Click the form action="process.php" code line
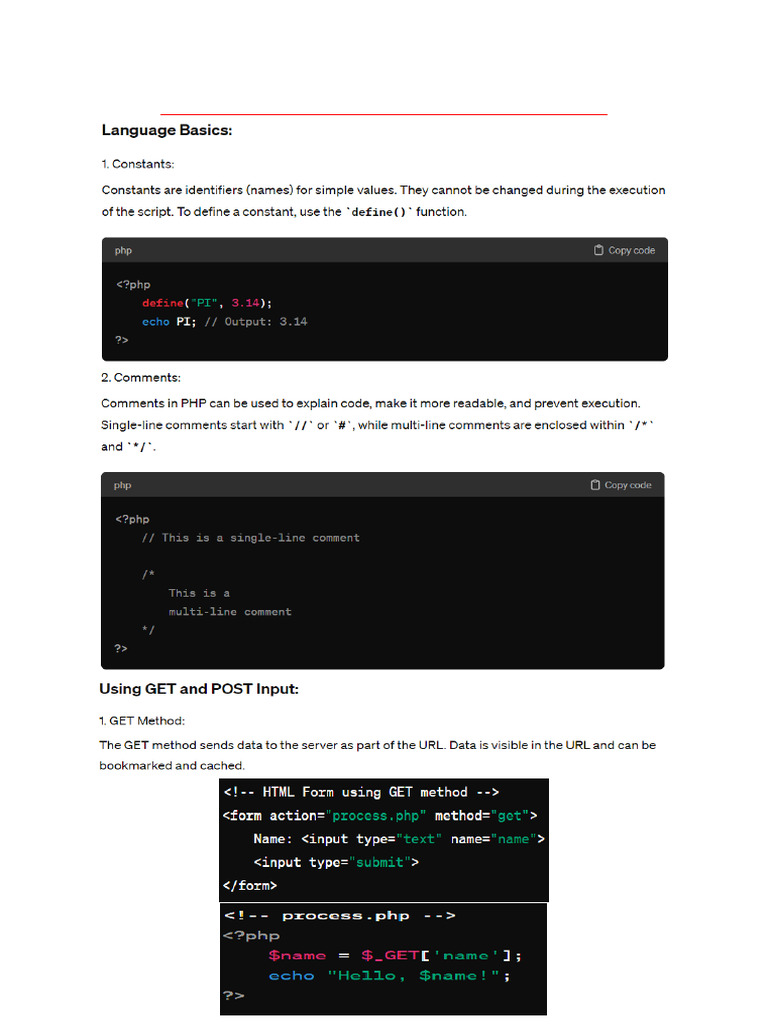 (380, 815)
